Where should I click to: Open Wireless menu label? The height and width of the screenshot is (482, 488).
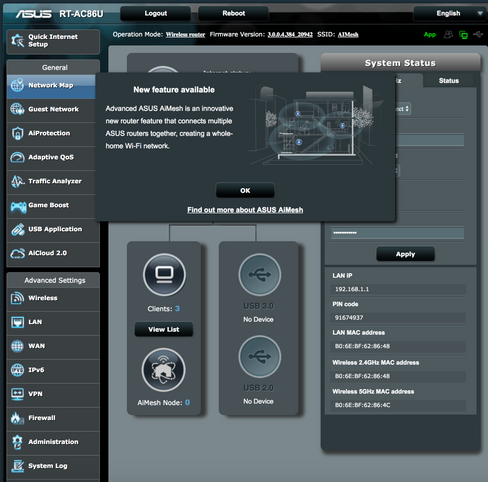click(43, 298)
